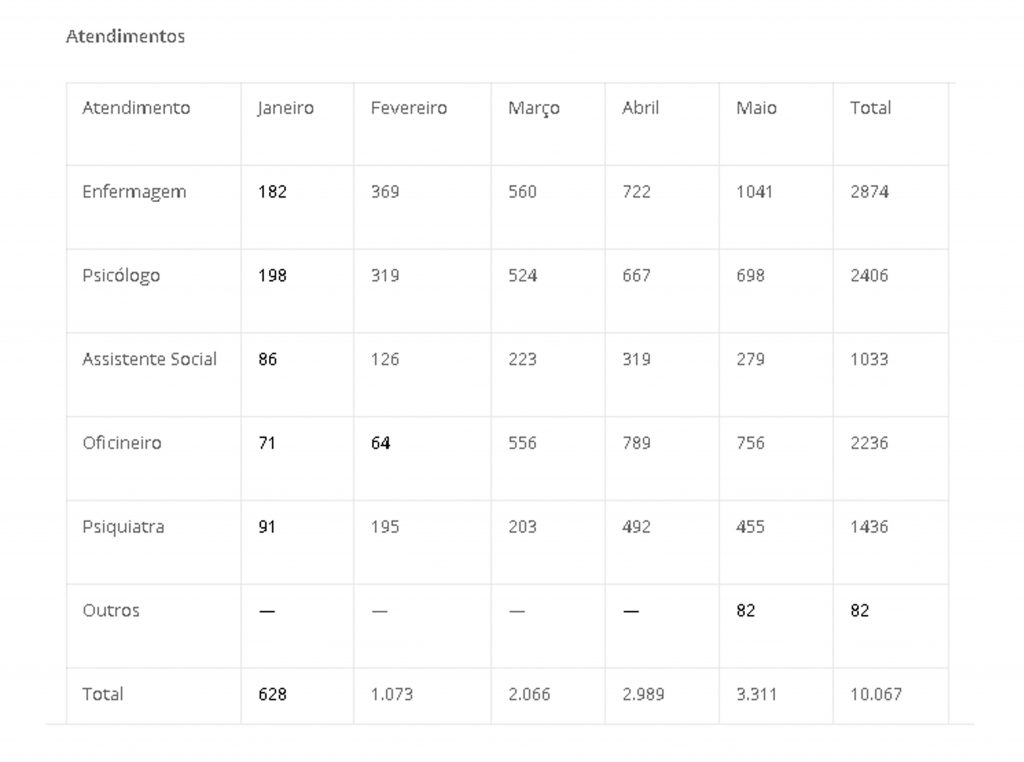Click the Oficineiro row label
Image resolution: width=1024 pixels, height=762 pixels.
point(121,443)
